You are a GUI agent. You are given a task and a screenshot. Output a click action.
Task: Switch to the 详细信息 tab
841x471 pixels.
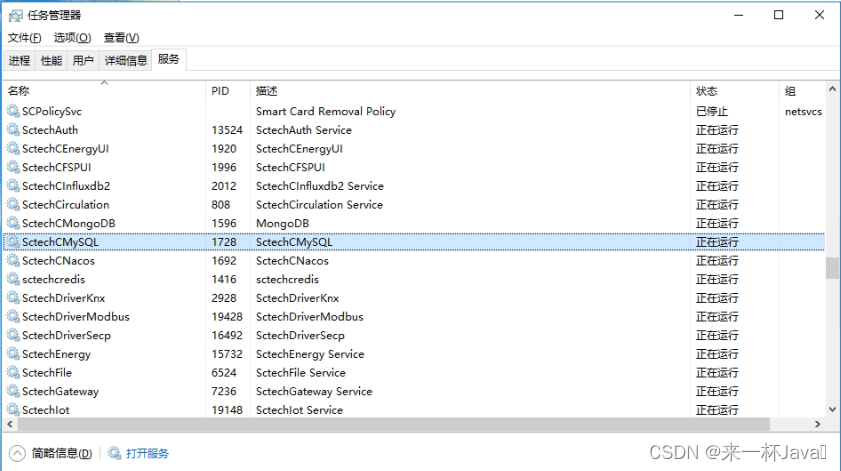click(x=126, y=61)
